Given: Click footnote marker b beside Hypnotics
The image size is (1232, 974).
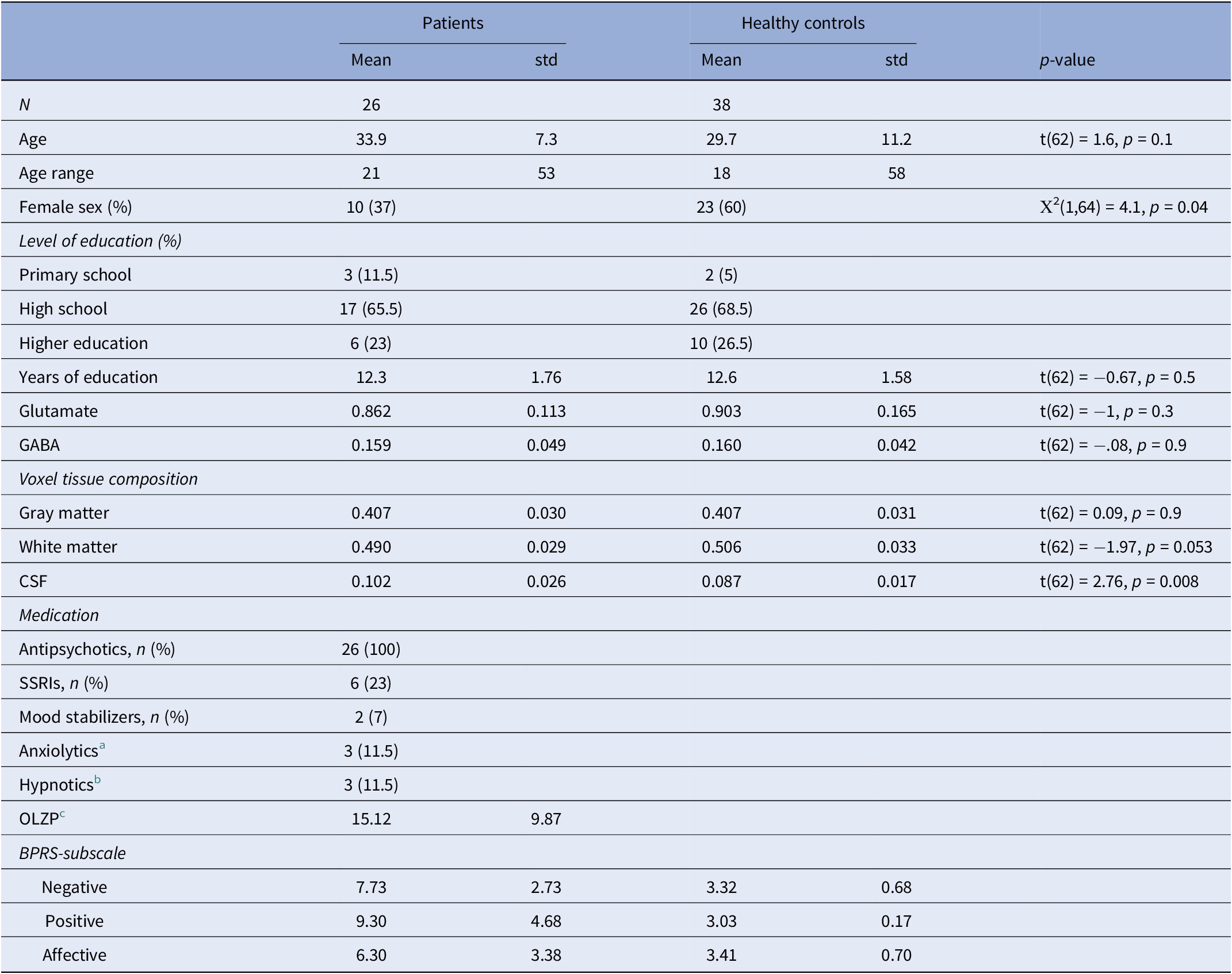Looking at the screenshot, I should [97, 780].
